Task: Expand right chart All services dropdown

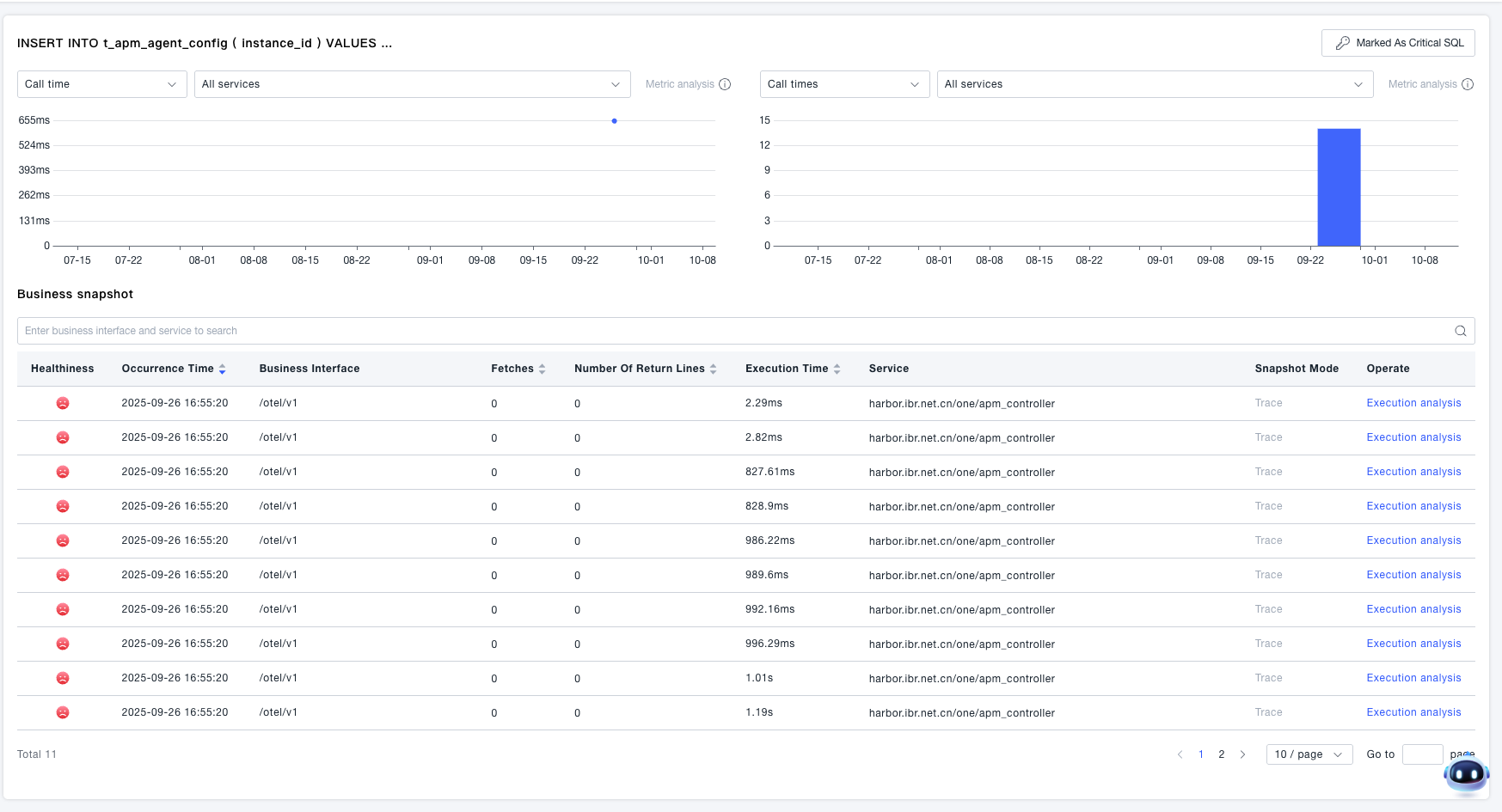Action: 1154,84
